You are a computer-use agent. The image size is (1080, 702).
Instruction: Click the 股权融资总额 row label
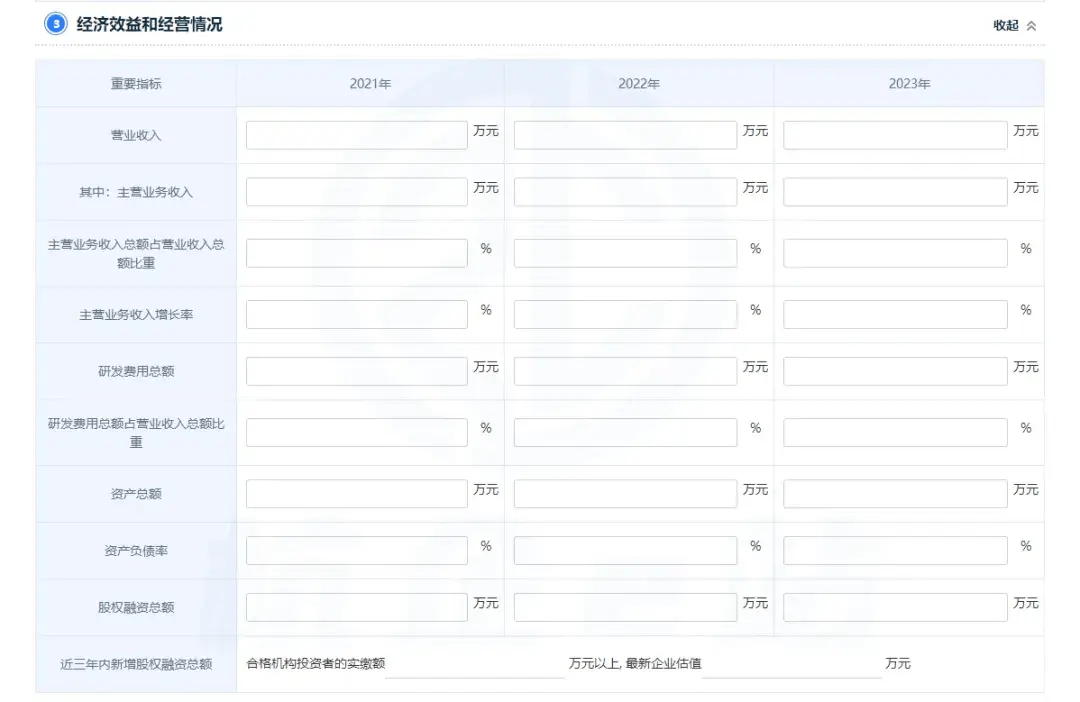[x=136, y=608]
